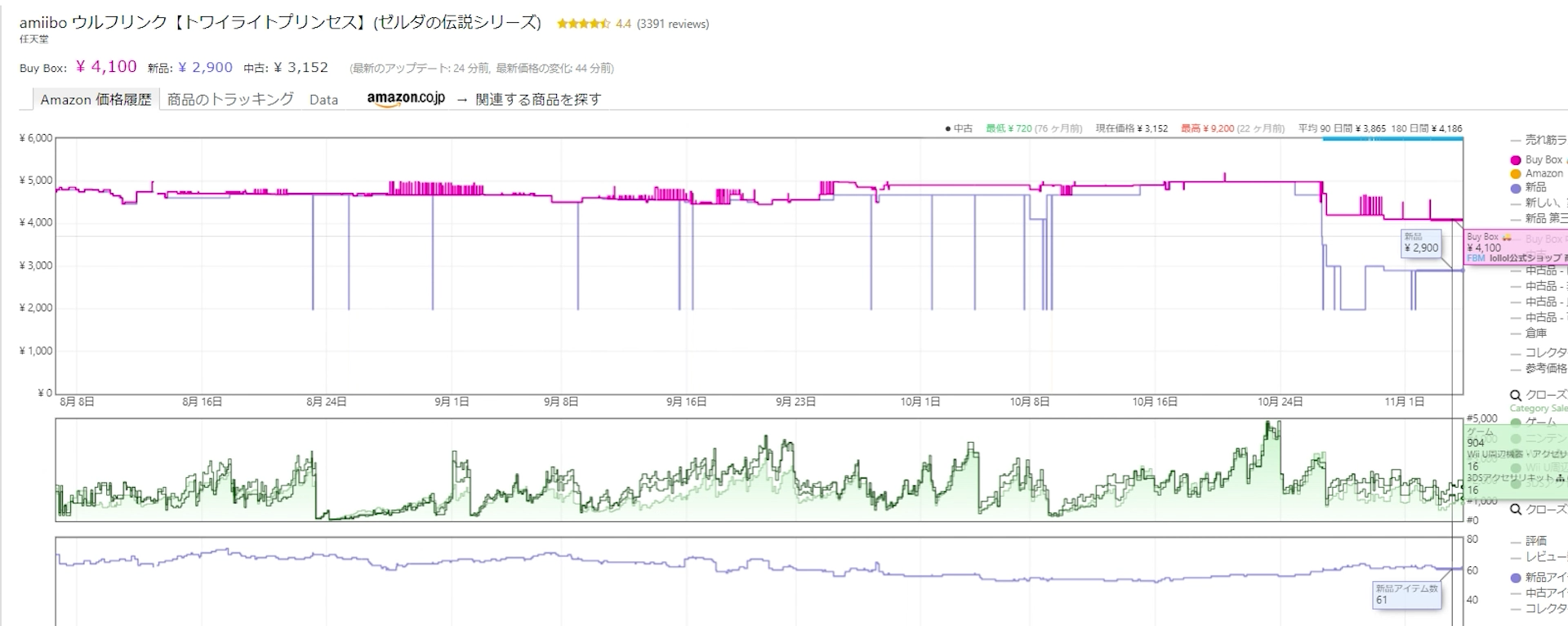Click the 新品 ¥2,900 chart tooltip
The image size is (1568, 626).
[1421, 244]
